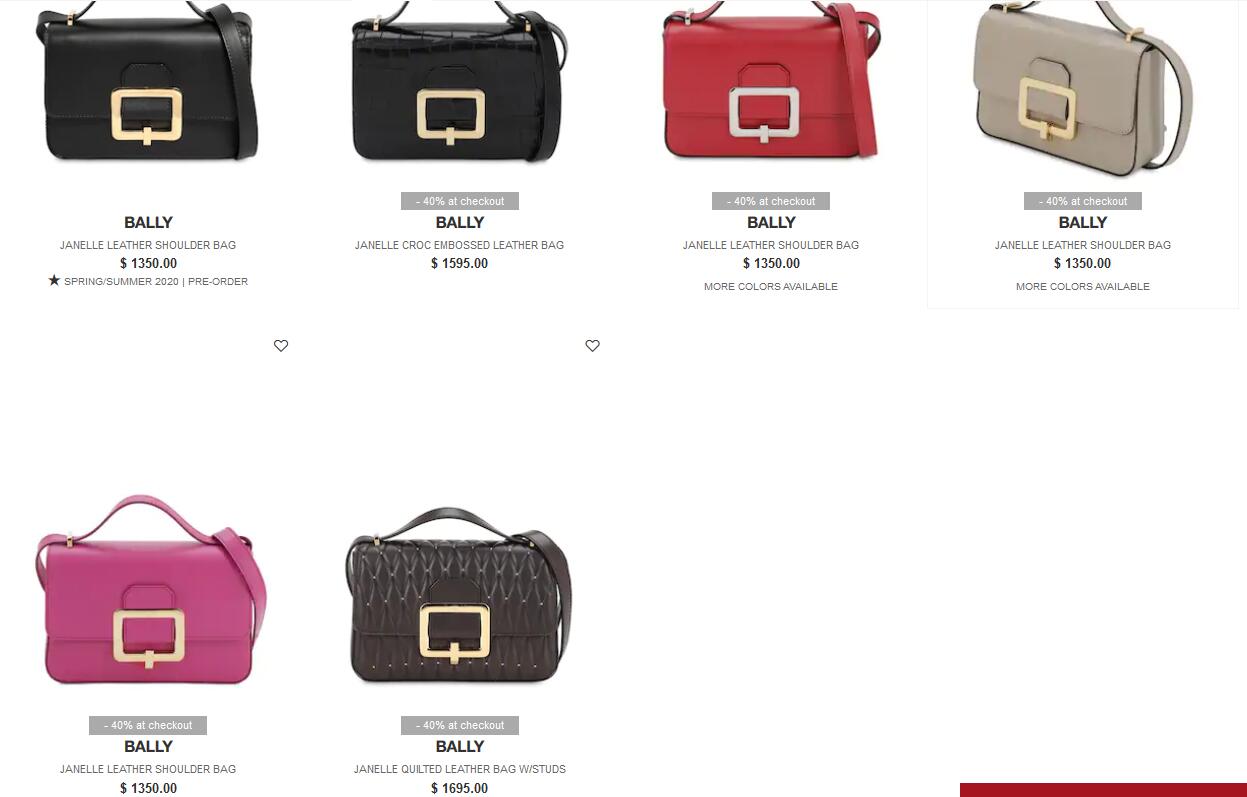Screen dimensions: 1247x797
Task: Open the quilted studded leather bag photo
Action: point(460,596)
